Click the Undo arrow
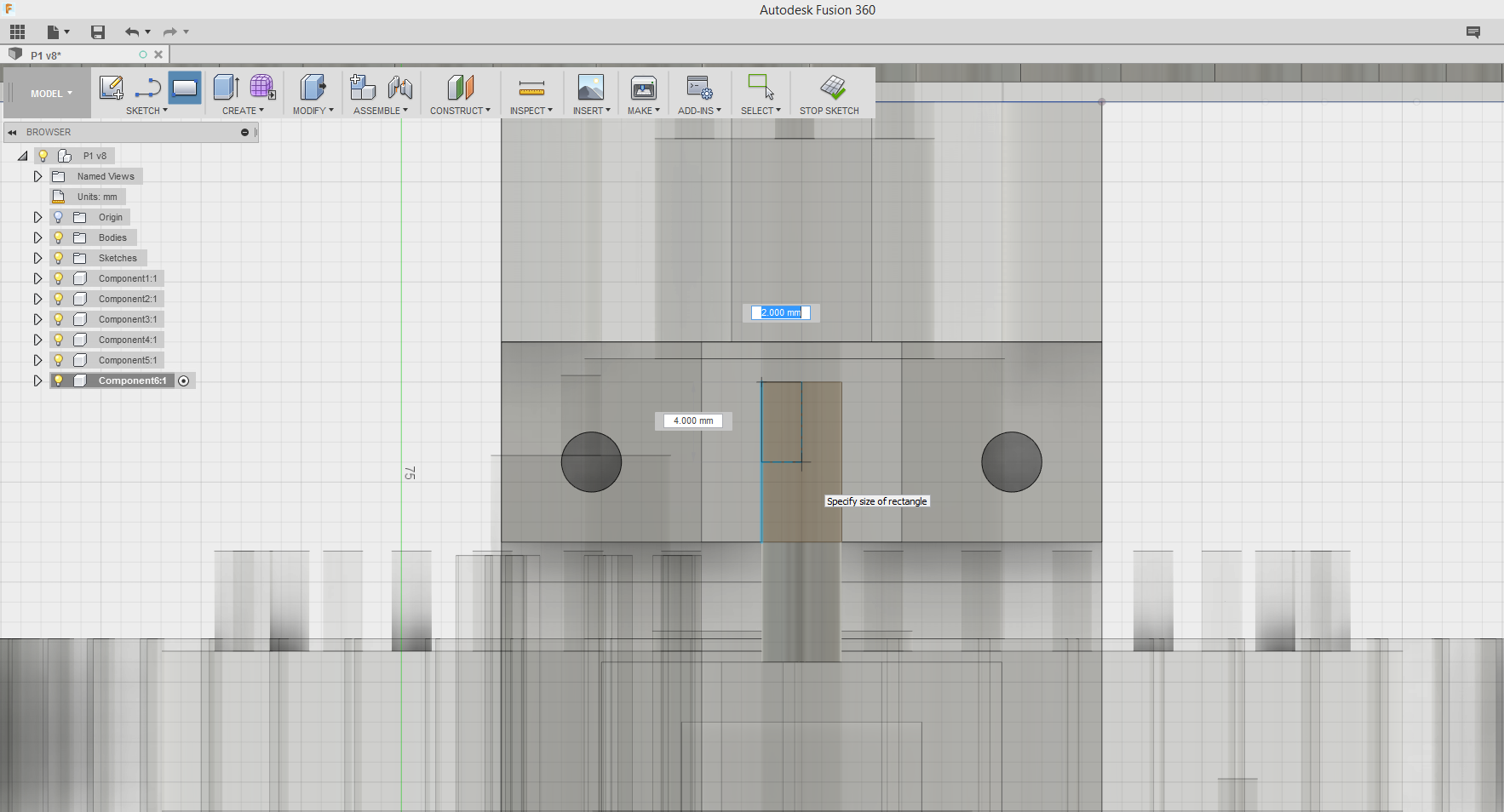 point(131,32)
